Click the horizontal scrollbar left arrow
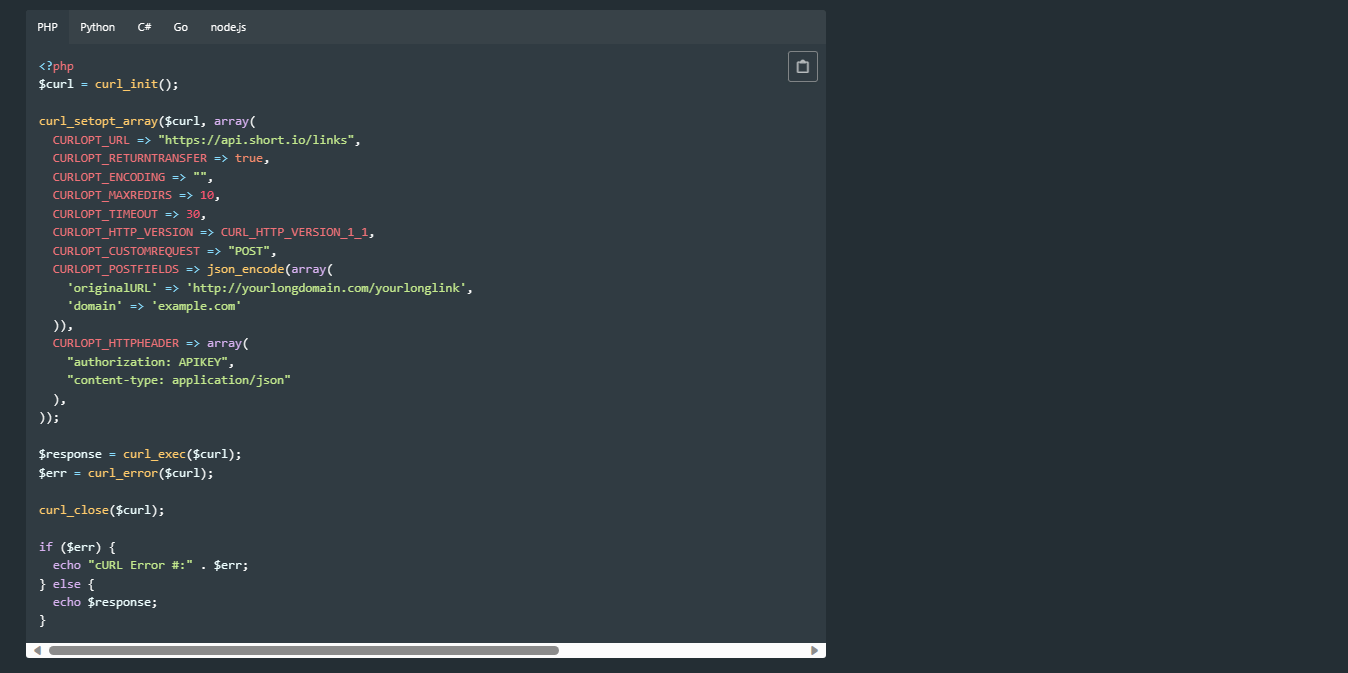1348x673 pixels. click(x=37, y=650)
